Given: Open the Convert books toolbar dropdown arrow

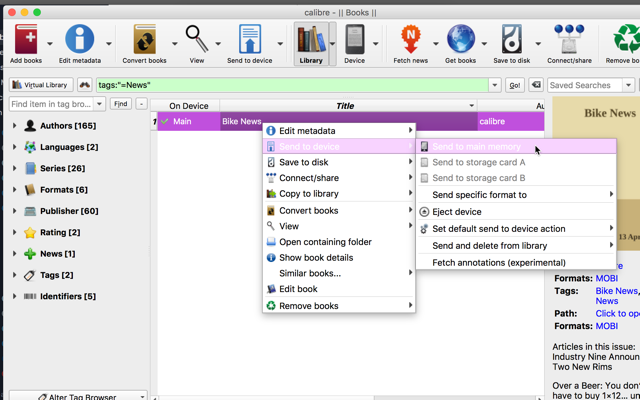Looking at the screenshot, I should [175, 44].
